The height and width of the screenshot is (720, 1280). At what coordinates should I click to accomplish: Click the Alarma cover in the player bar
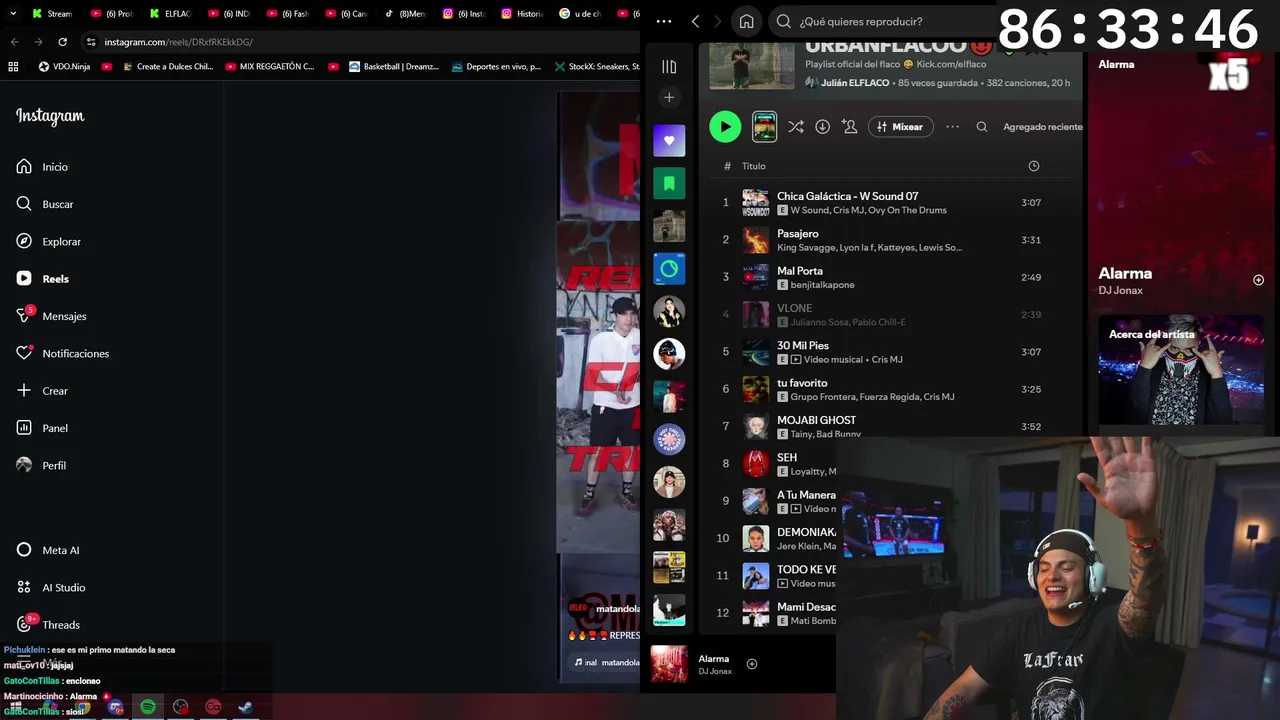[669, 664]
